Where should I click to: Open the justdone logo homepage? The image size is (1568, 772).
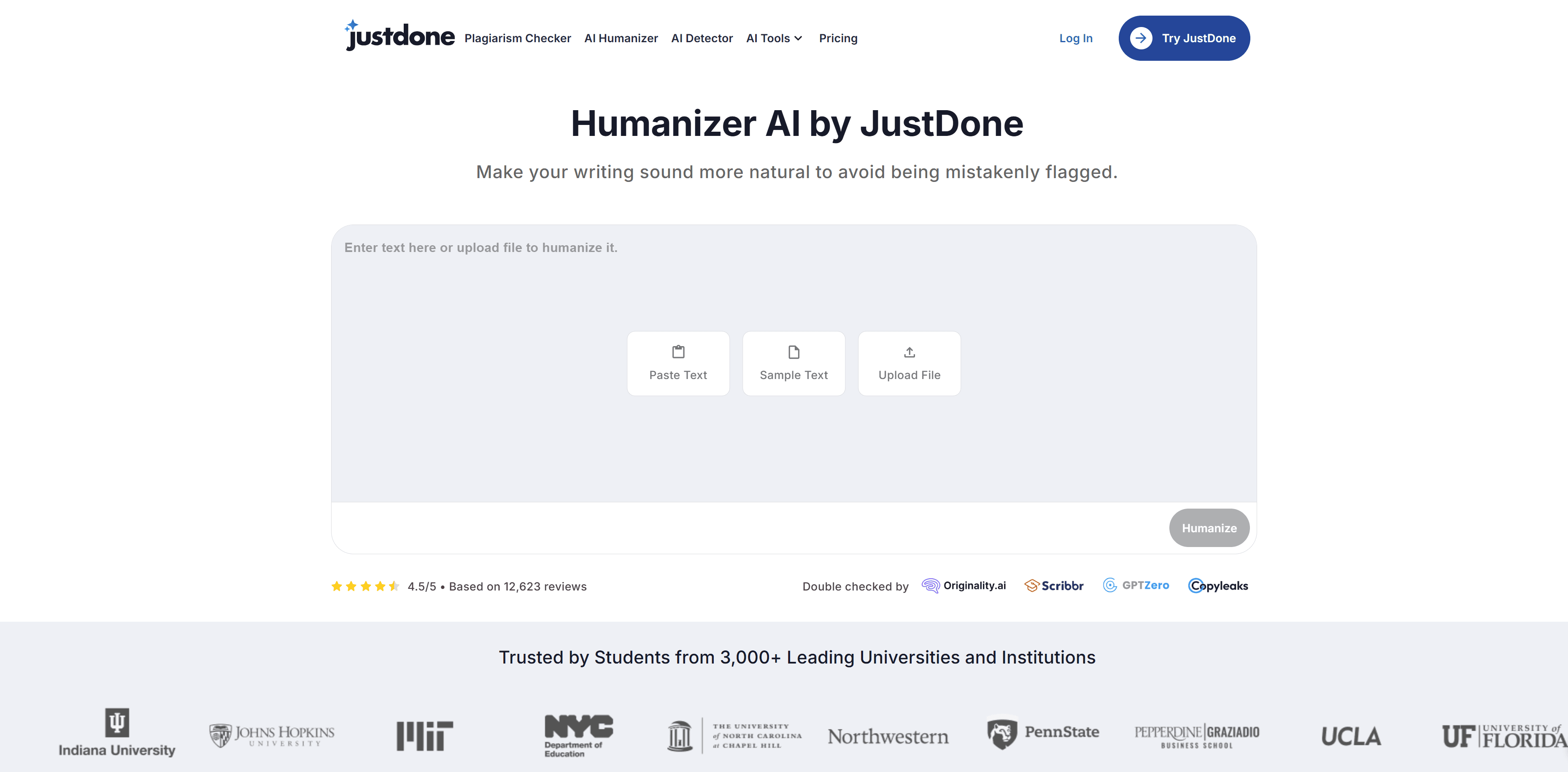click(x=399, y=36)
